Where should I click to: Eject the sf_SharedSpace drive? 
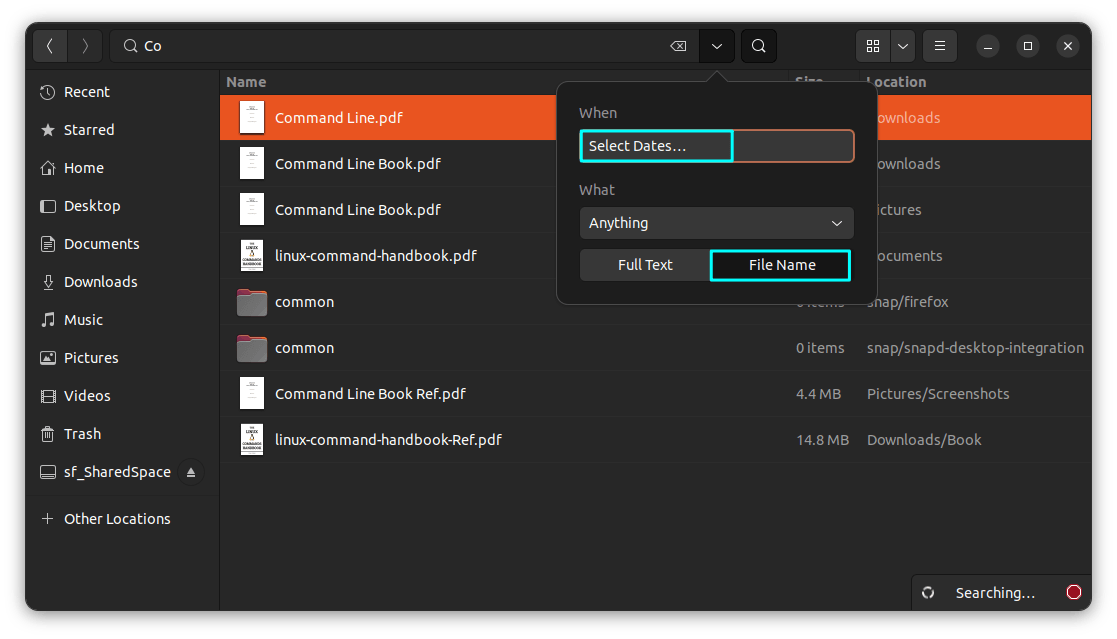pyautogui.click(x=191, y=472)
